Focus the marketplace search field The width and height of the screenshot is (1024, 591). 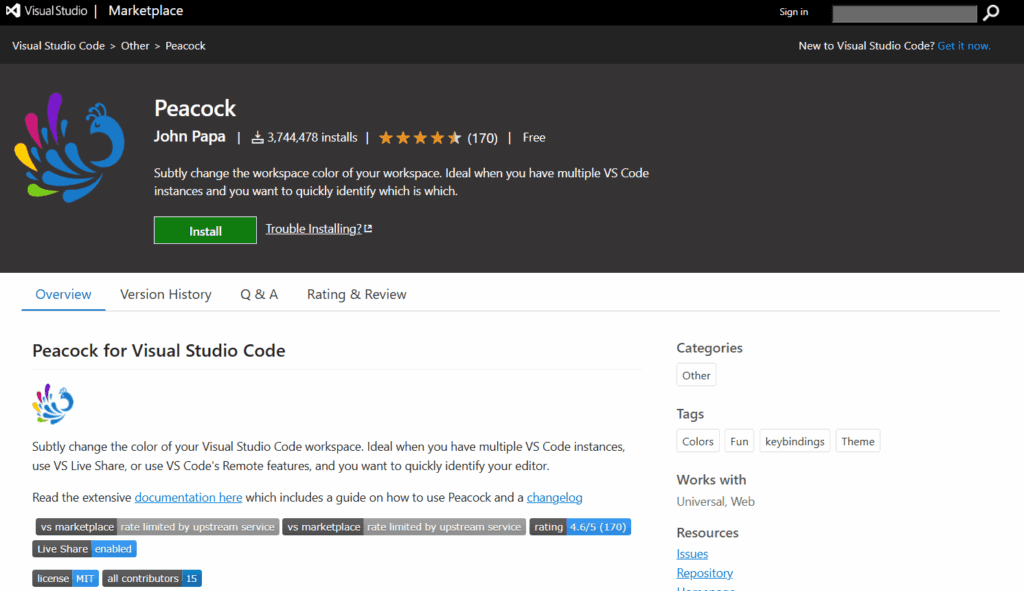coord(904,13)
